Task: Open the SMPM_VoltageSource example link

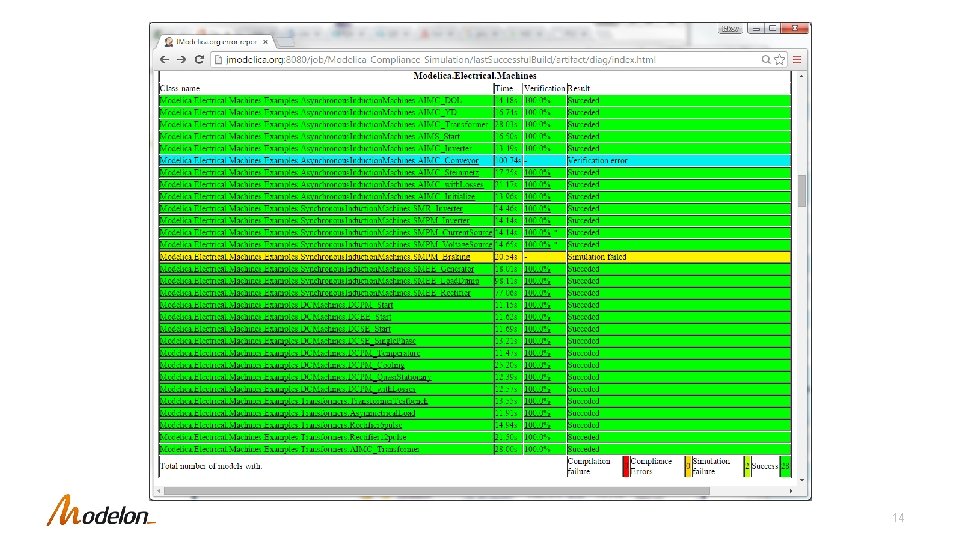Action: [326, 244]
